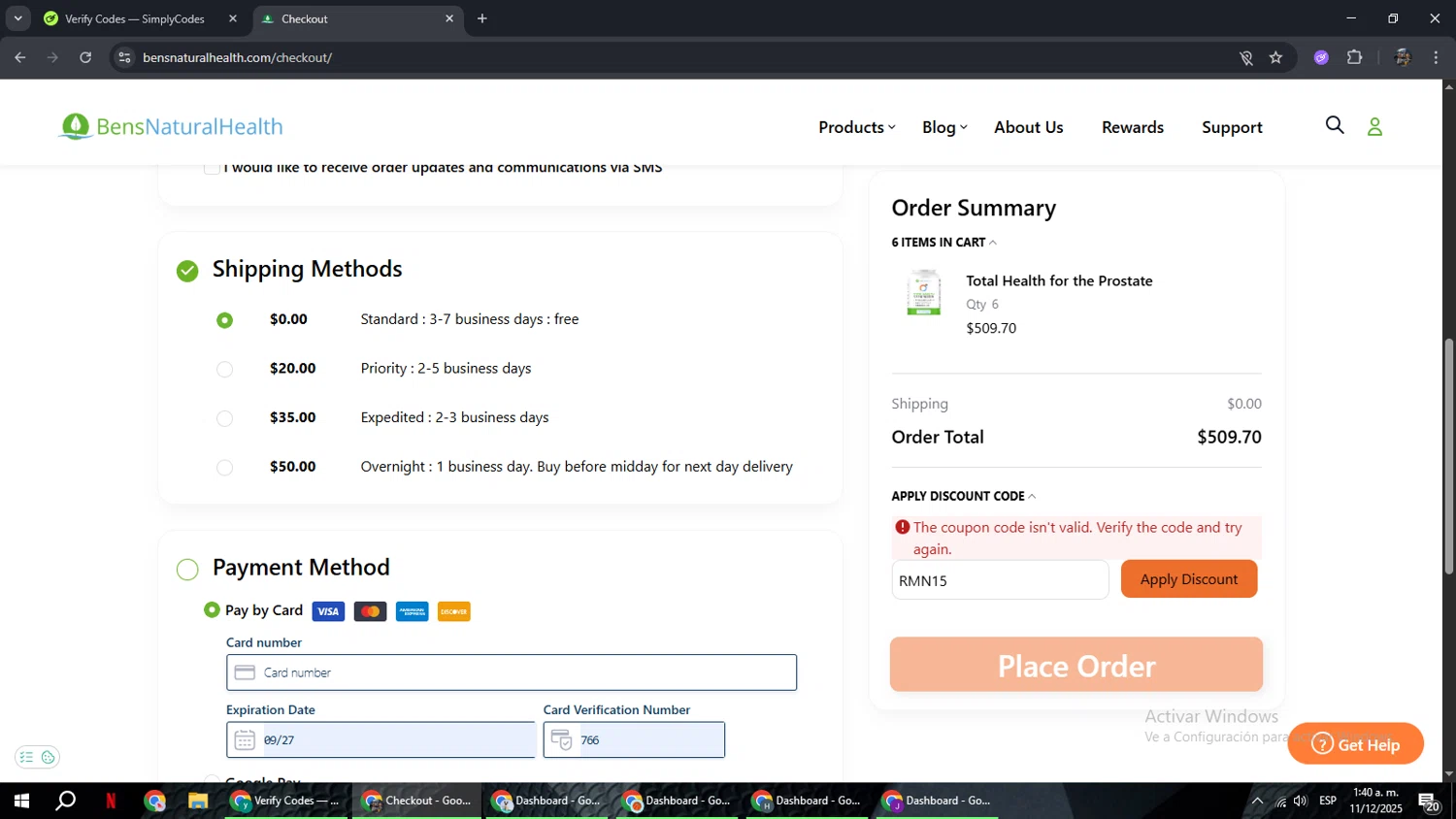Viewport: 1456px width, 819px height.
Task: Switch to the Checkout browser tab
Action: [355, 18]
